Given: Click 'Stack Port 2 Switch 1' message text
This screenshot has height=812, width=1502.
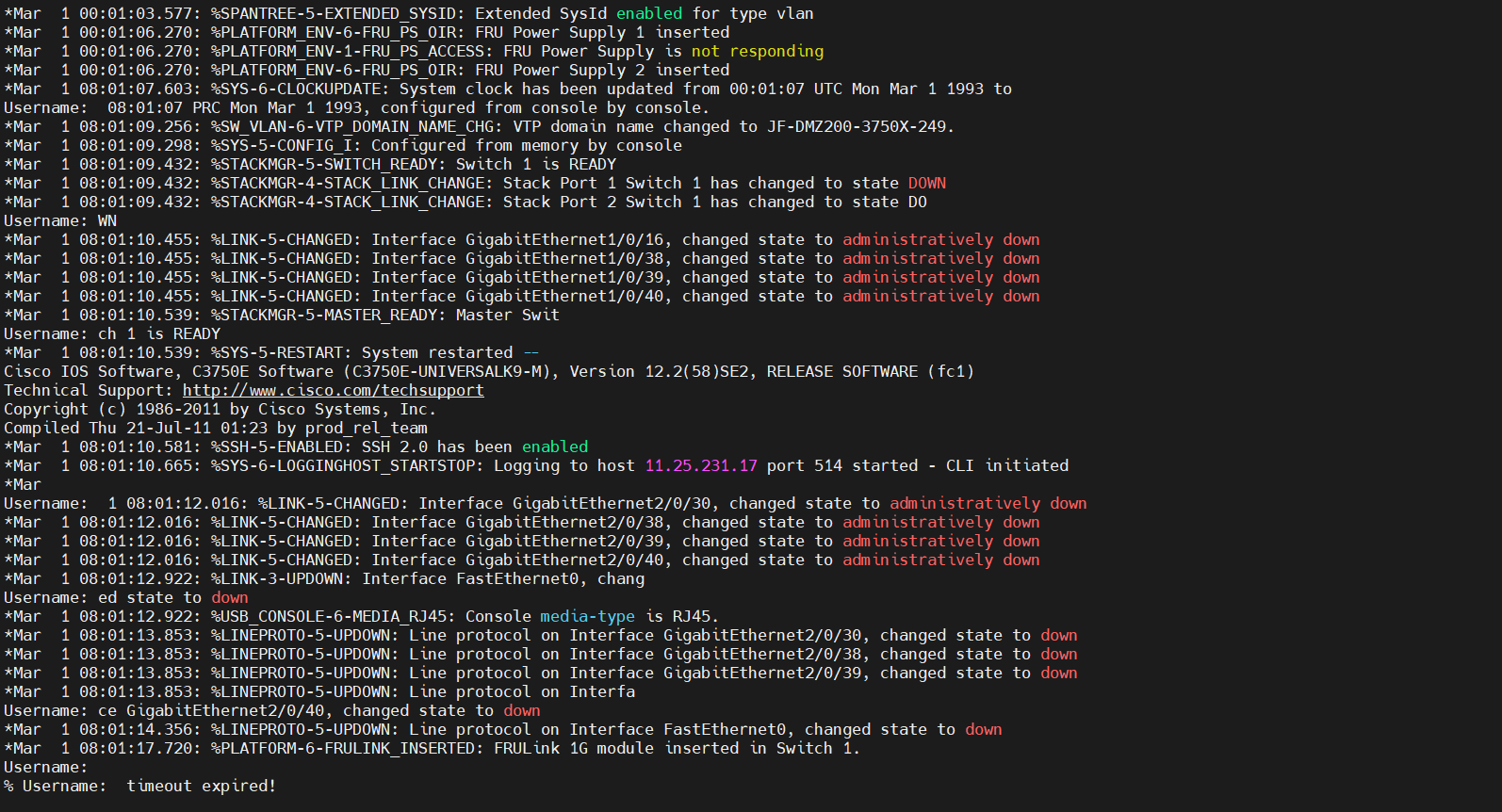Looking at the screenshot, I should pyautogui.click(x=601, y=202).
